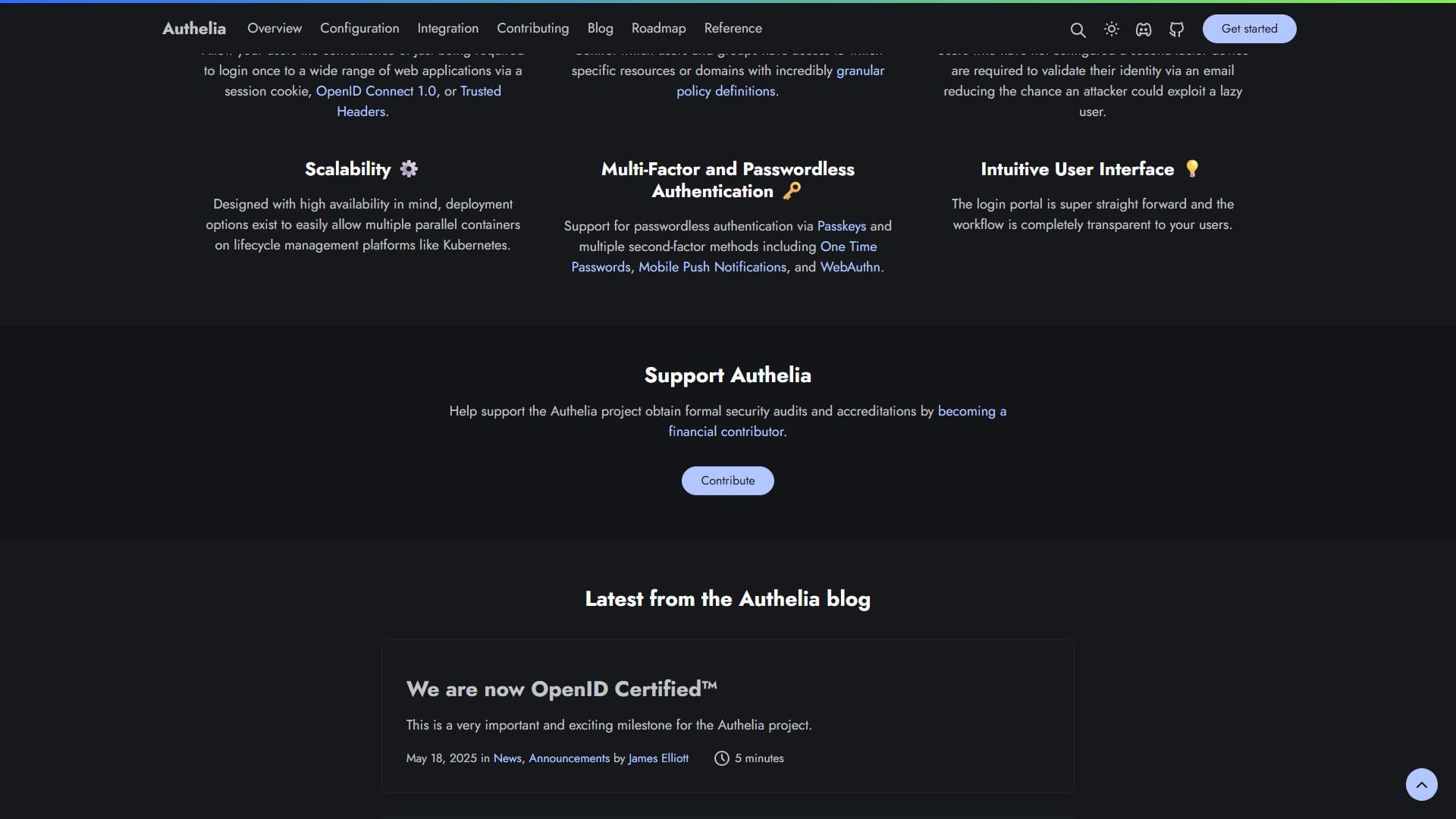Open the GitHub icon link
This screenshot has height=819, width=1456.
pyautogui.click(x=1176, y=30)
